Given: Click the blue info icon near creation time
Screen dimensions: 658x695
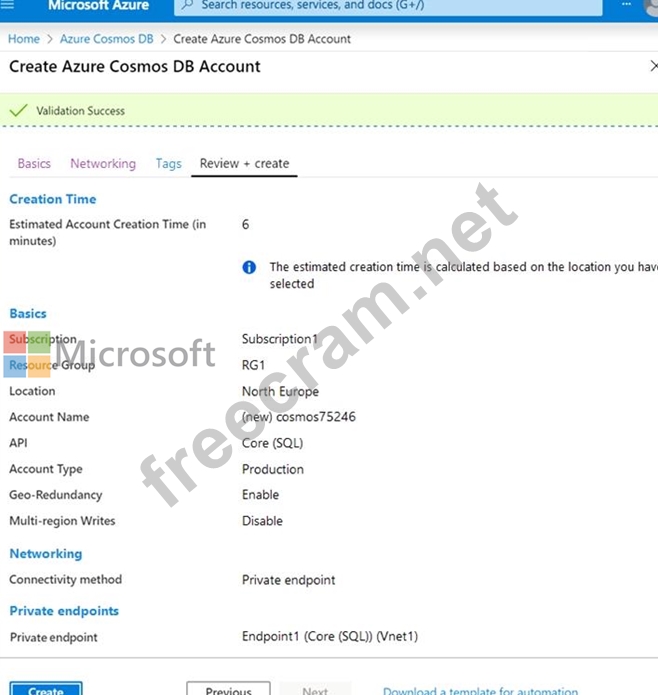Looking at the screenshot, I should pos(249,267).
